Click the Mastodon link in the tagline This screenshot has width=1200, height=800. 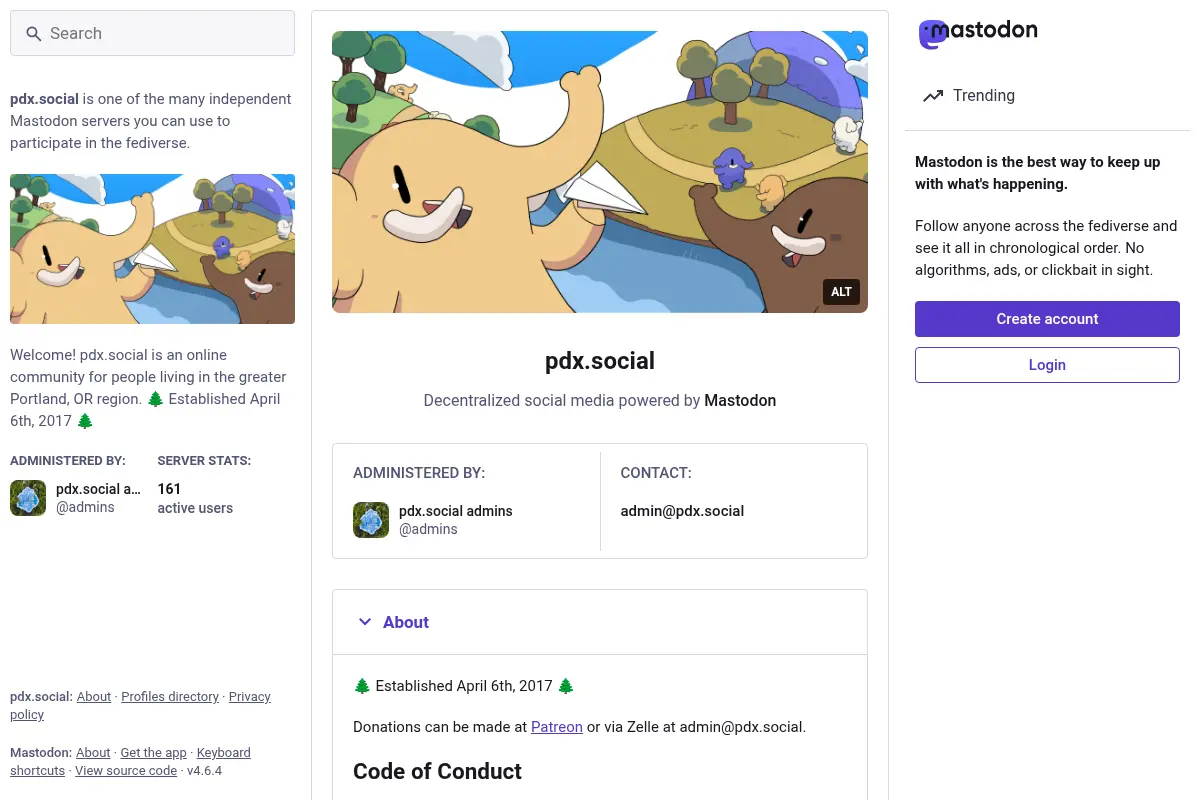(740, 400)
